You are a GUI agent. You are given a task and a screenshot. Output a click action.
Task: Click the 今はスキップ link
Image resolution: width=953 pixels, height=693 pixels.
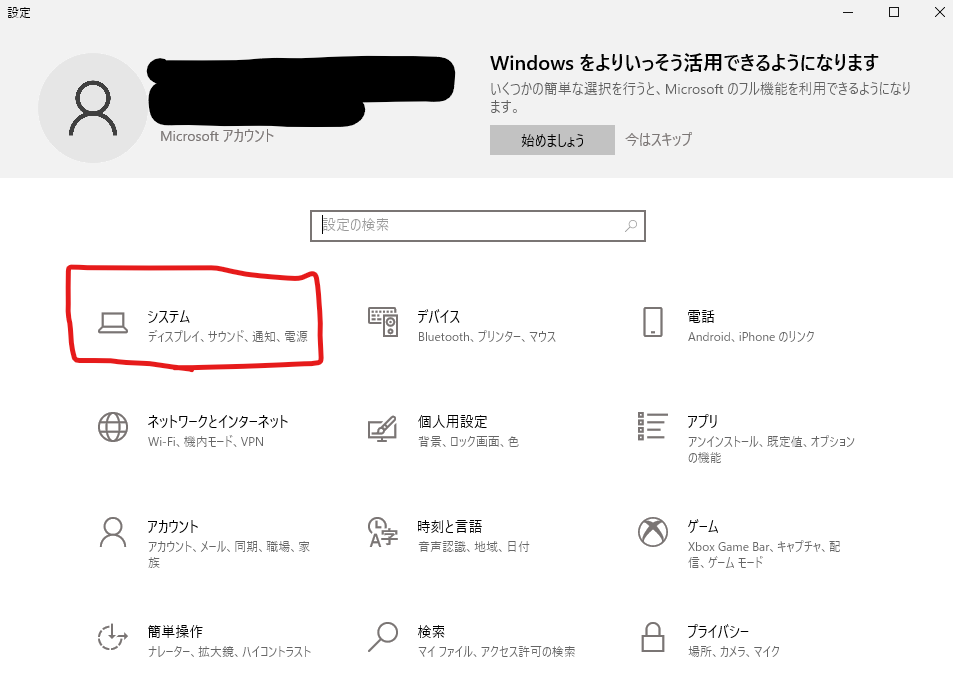659,139
